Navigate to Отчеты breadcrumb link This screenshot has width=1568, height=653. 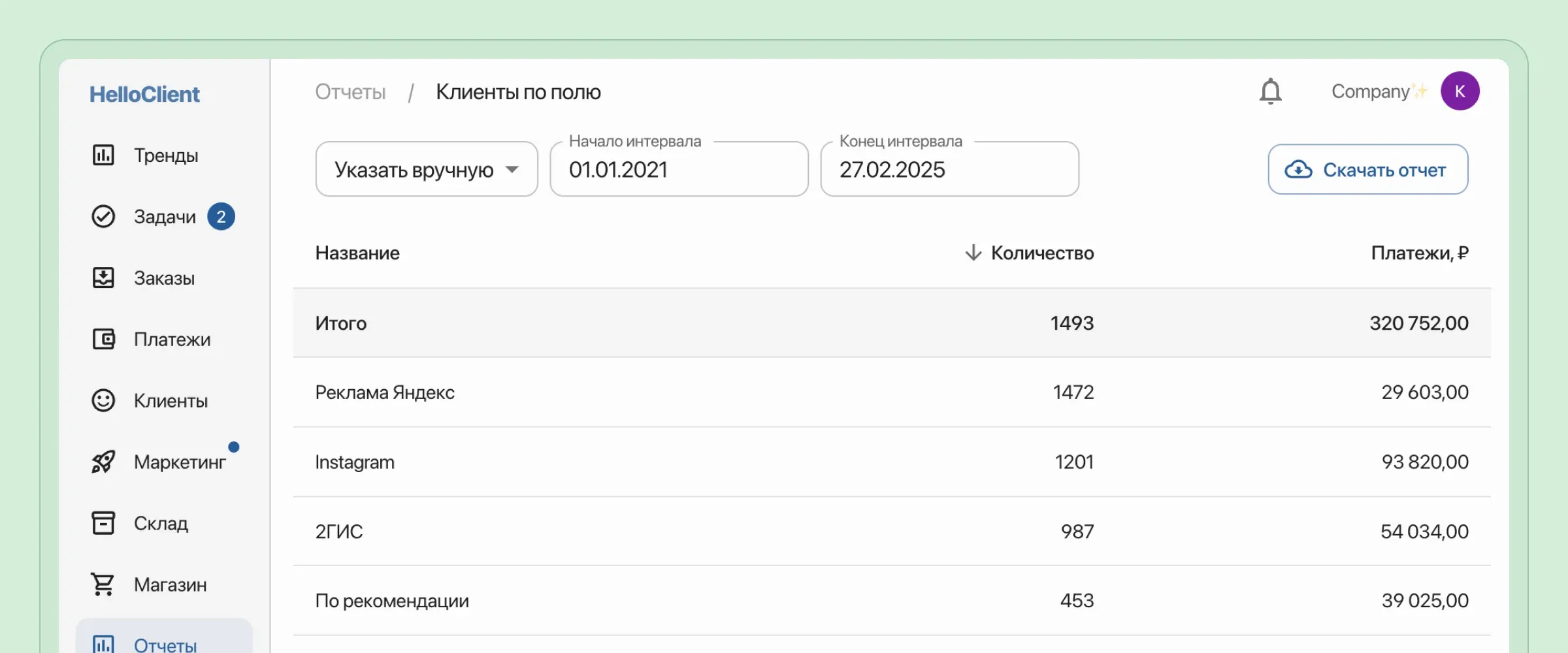(x=351, y=92)
